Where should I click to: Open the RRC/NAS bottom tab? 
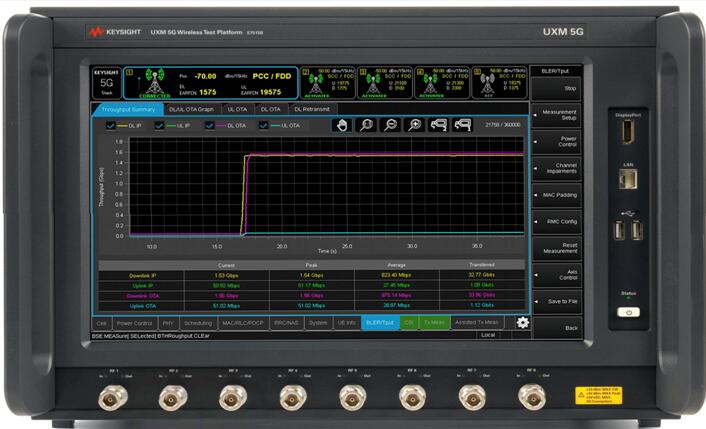286,323
